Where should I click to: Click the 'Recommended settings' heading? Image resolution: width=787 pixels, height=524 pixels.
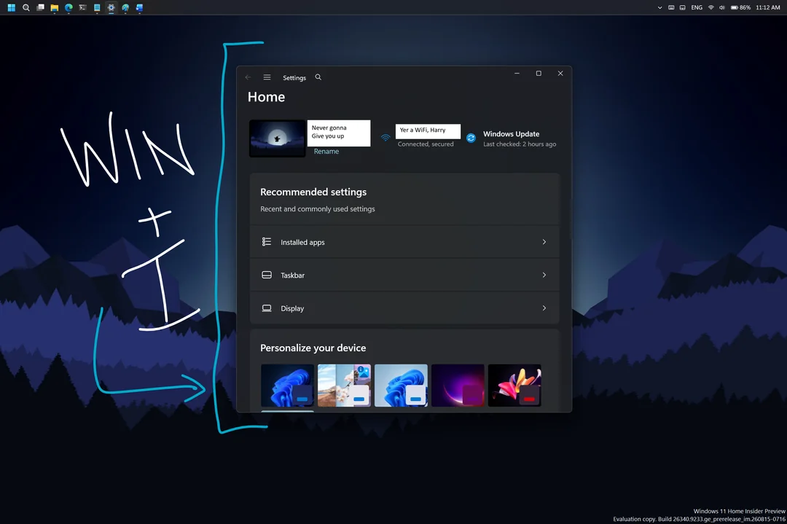point(313,192)
